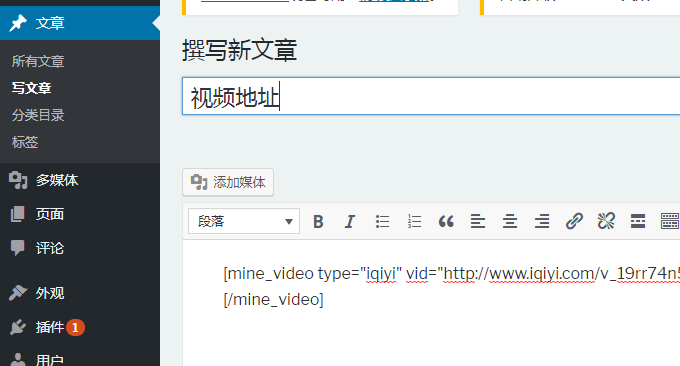680x366 pixels.
Task: Toggle italic formatting
Action: coord(350,222)
